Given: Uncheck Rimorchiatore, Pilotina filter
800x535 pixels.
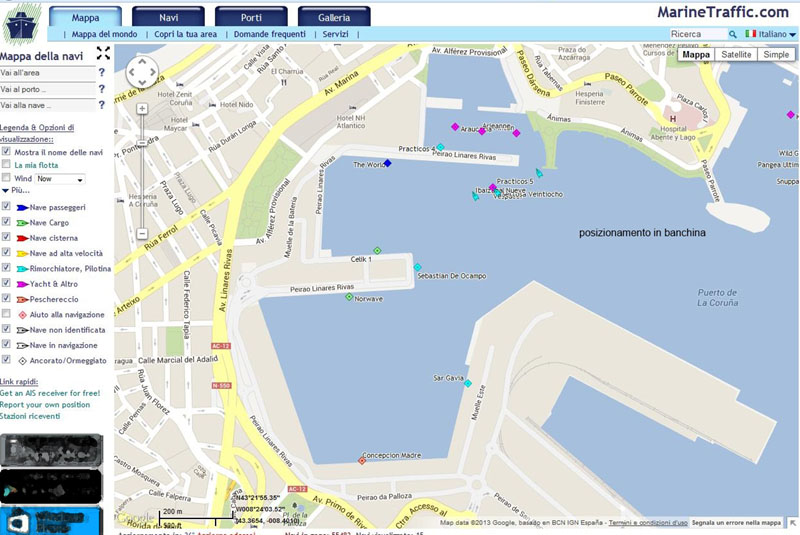Looking at the screenshot, I should pos(6,267).
